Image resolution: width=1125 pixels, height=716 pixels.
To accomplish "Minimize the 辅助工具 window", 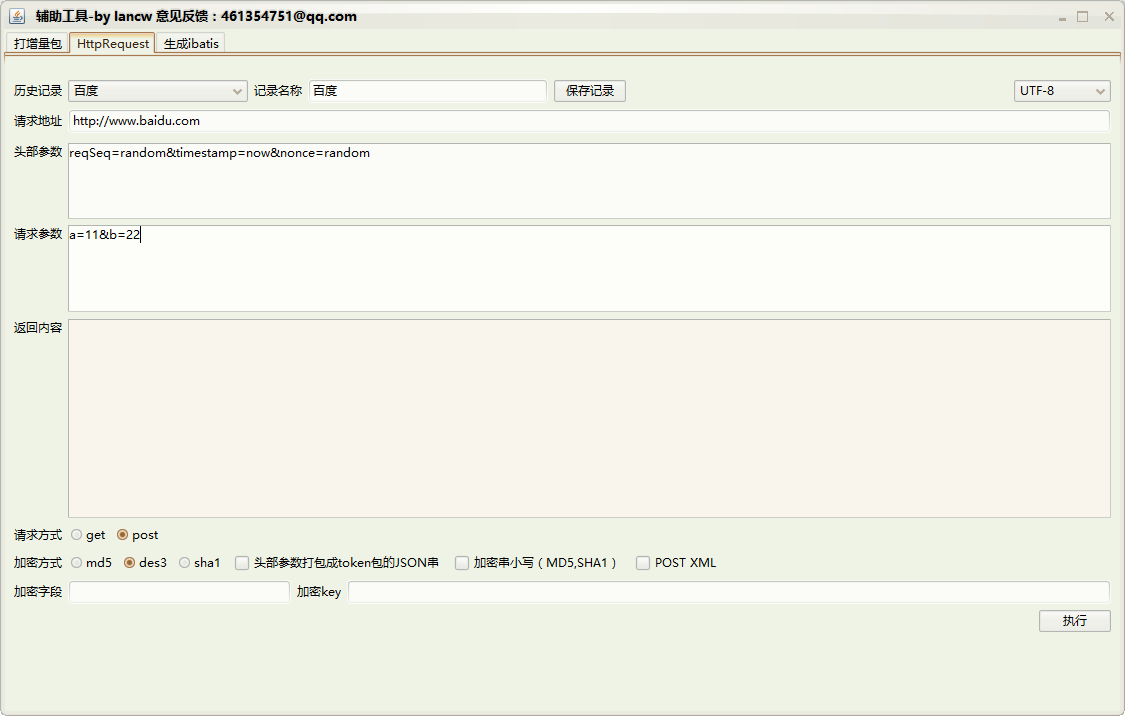I will coord(1063,17).
